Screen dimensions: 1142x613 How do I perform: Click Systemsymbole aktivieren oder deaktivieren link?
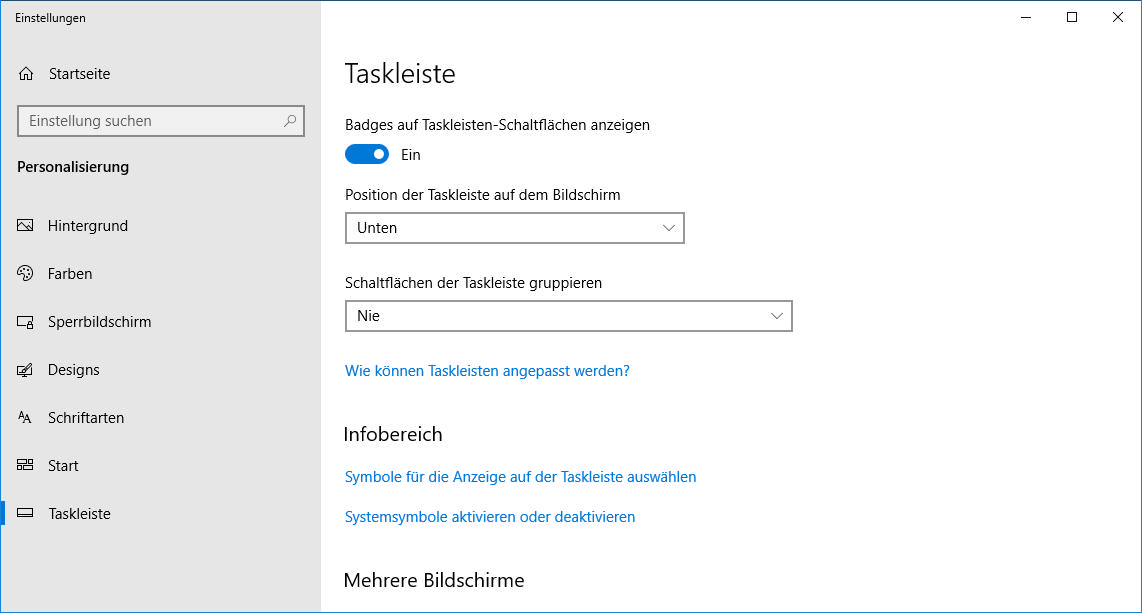click(489, 517)
